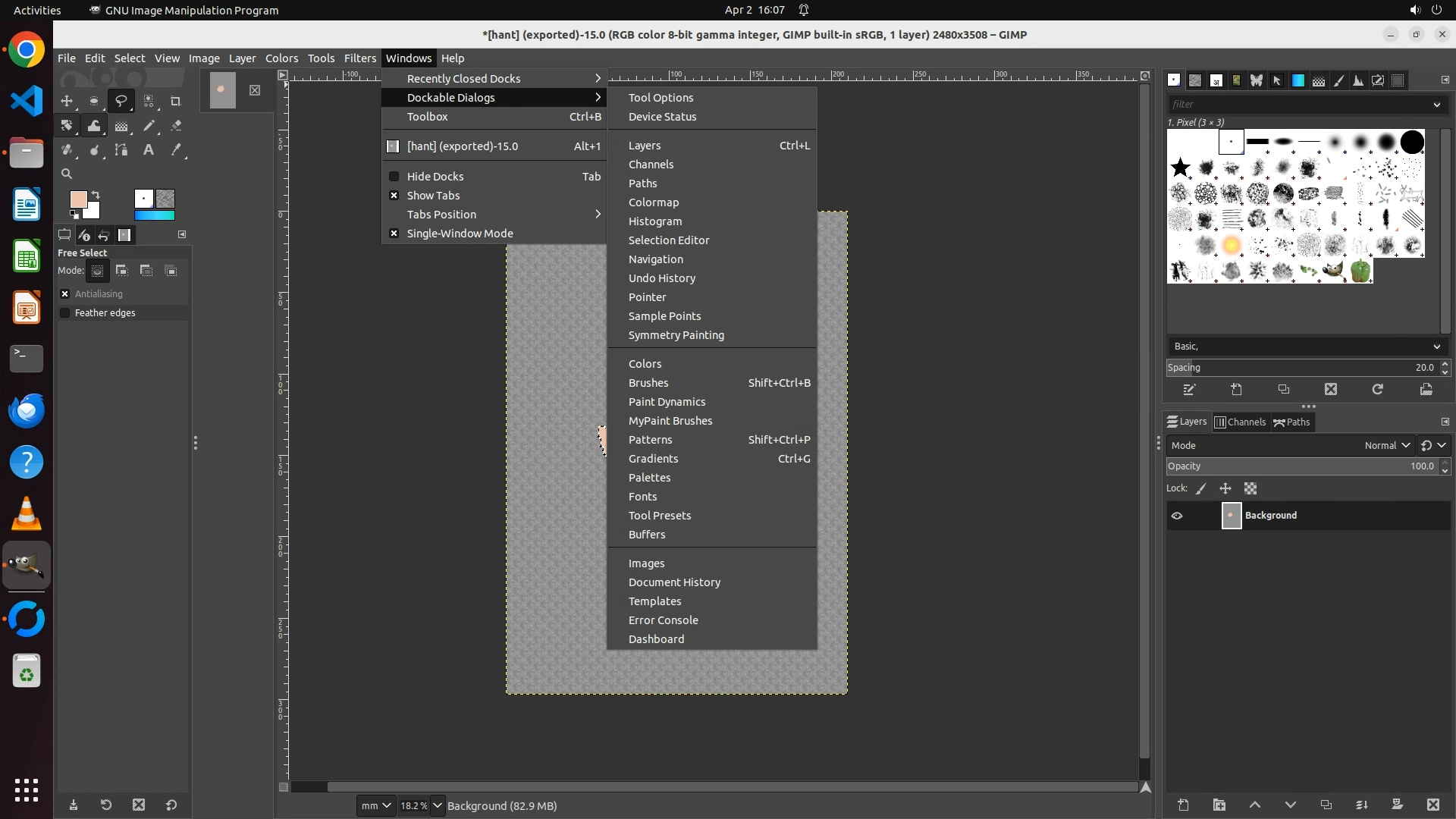
Task: Choose the Color Picker eyedropper tool
Action: click(x=175, y=150)
